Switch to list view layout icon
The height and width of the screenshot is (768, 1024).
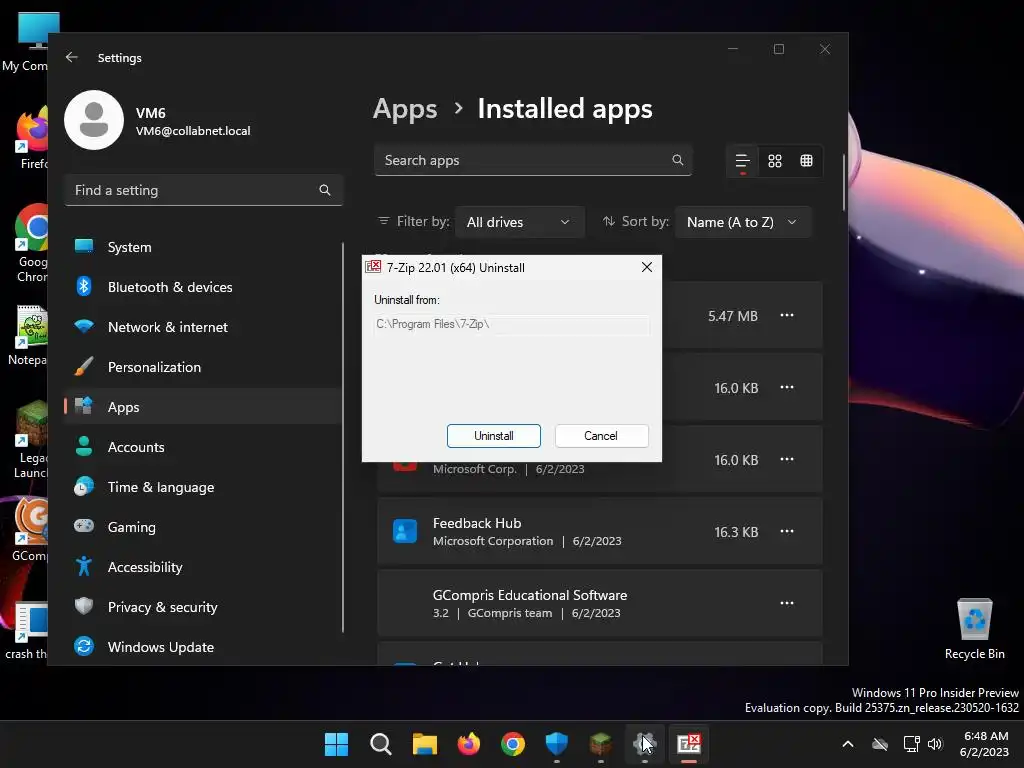743,161
